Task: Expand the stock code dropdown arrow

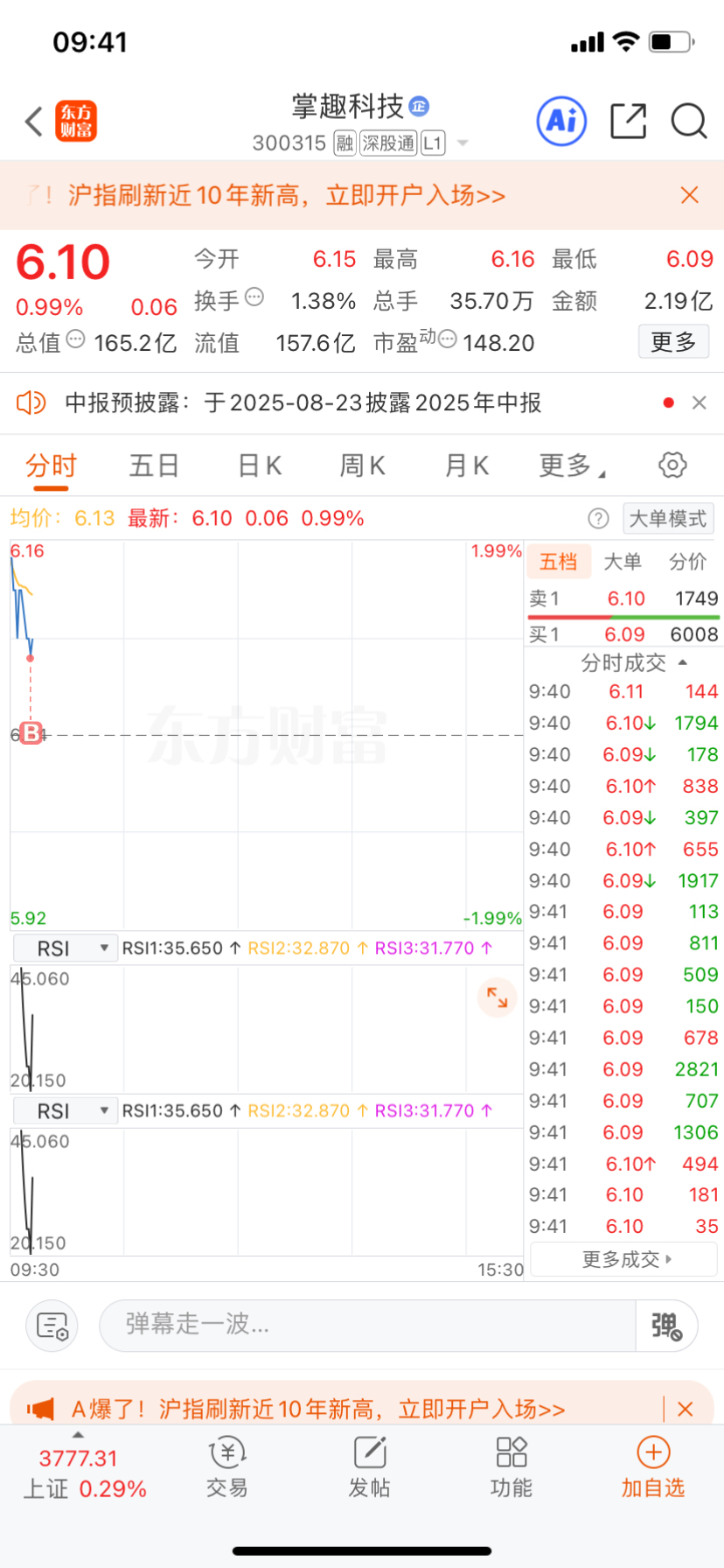Action: point(463,143)
